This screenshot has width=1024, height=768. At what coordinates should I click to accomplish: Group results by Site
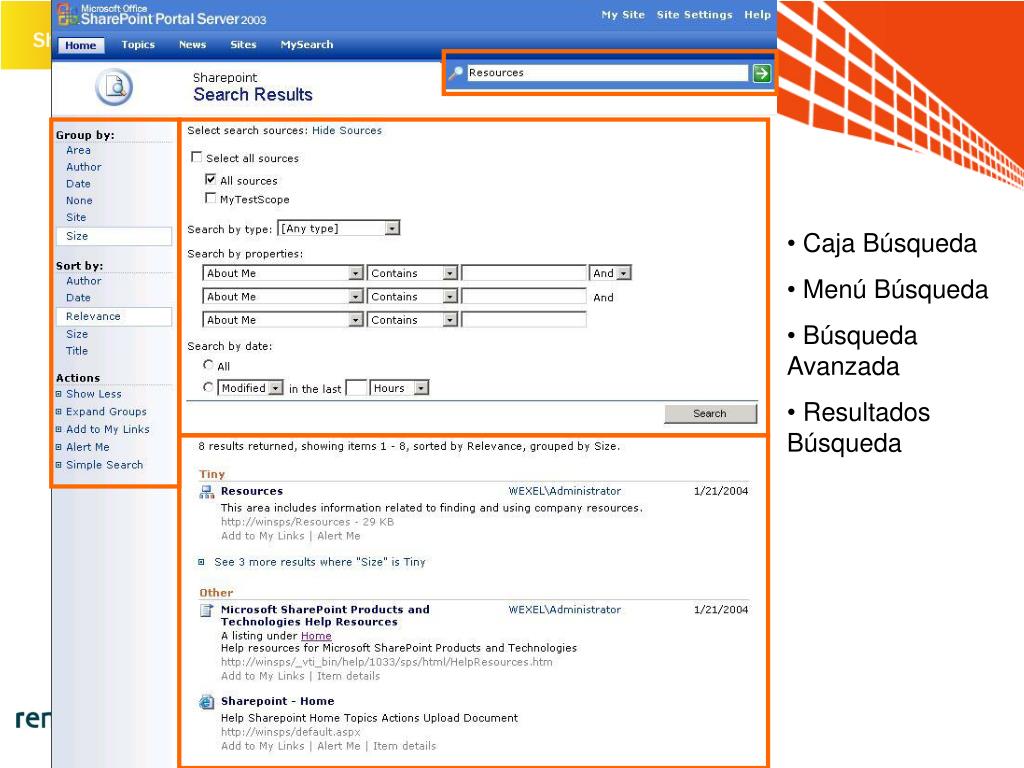pyautogui.click(x=76, y=218)
